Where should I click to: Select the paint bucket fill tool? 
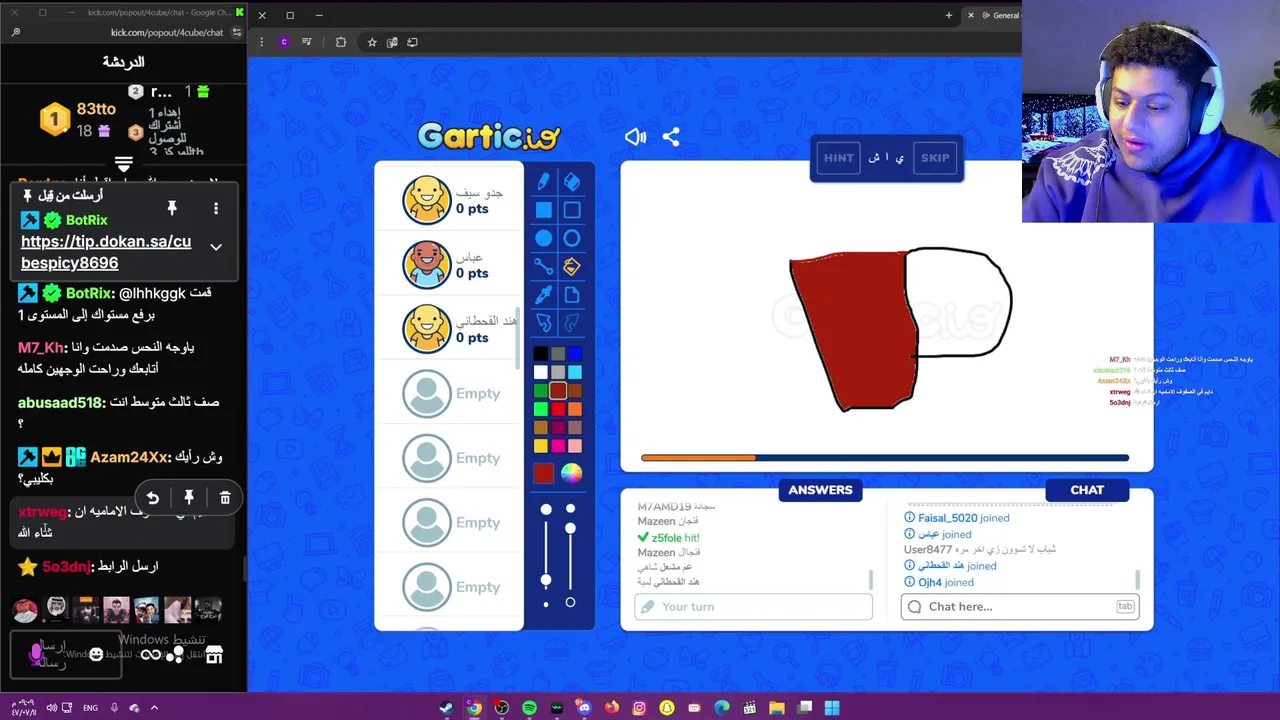click(572, 267)
